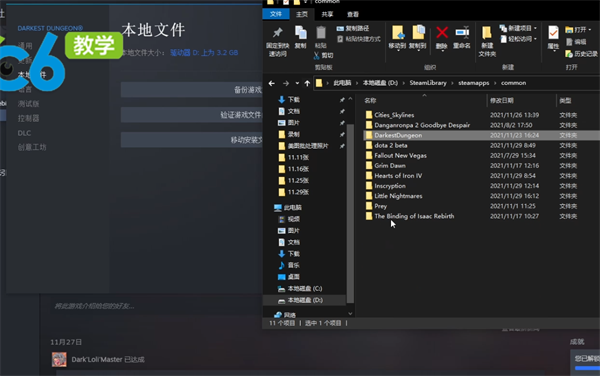Viewport: 600px width, 376px height.
Task: Select the Cities_Skylines folder
Action: 394,115
